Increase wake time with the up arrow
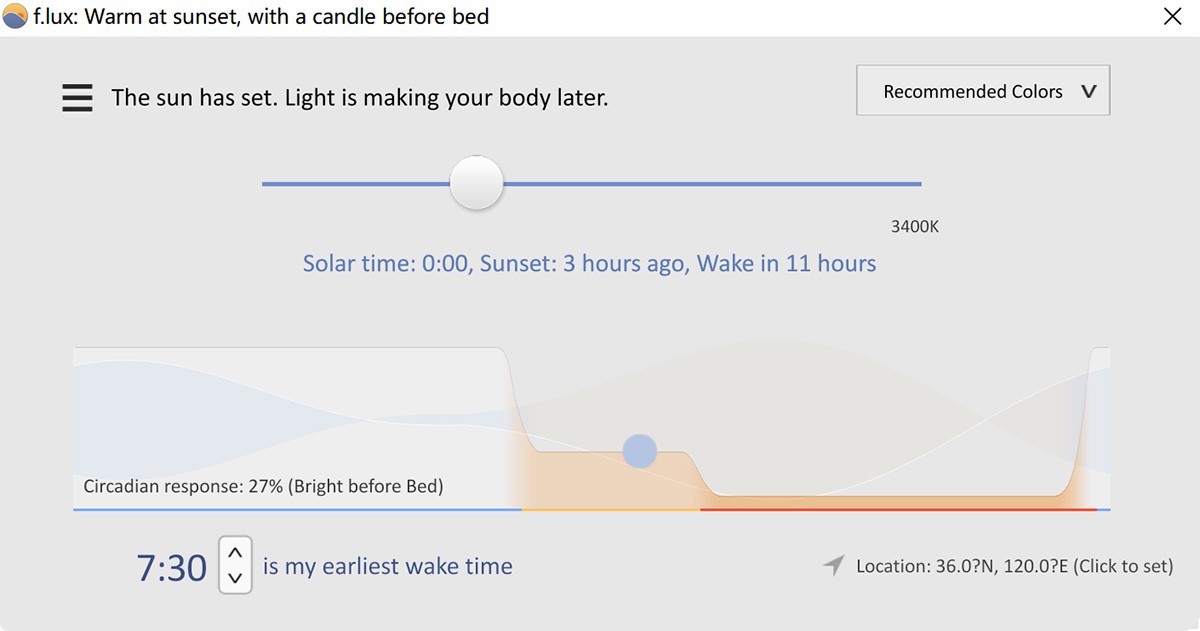This screenshot has width=1200, height=631. coord(235,553)
